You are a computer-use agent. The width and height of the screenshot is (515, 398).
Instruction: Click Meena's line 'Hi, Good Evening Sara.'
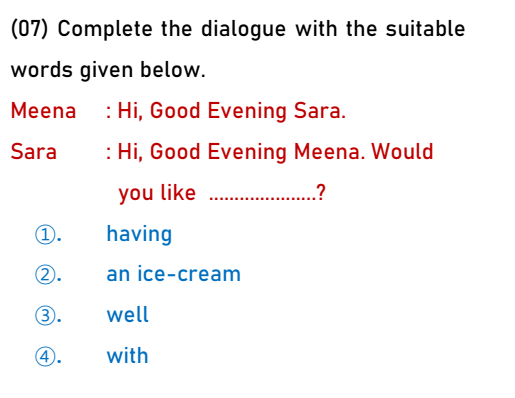[232, 112]
